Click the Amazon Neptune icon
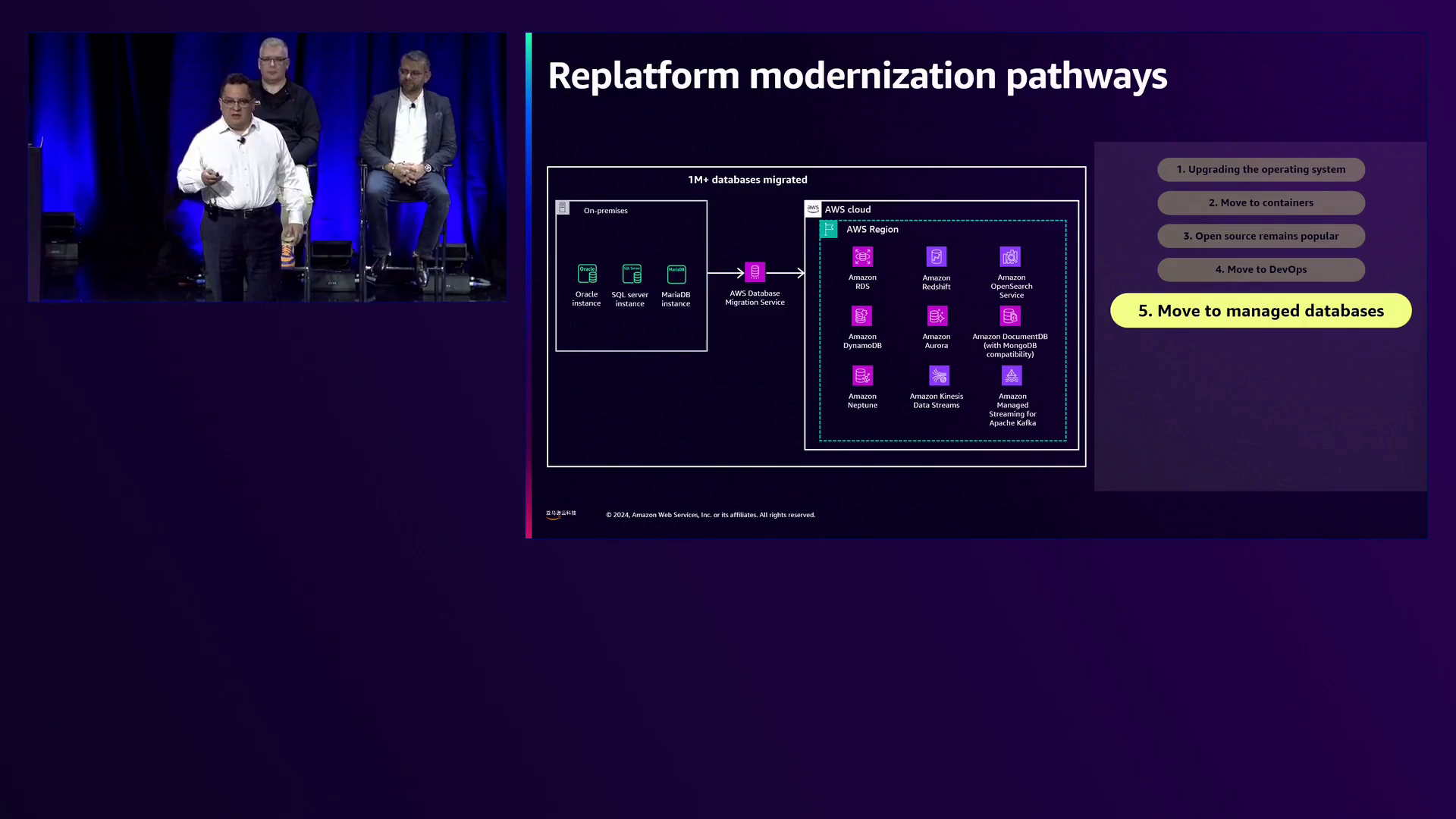This screenshot has height=819, width=1456. (x=862, y=375)
